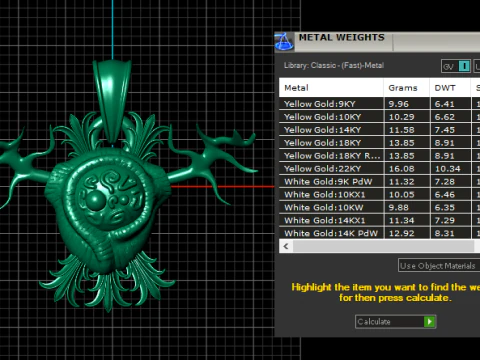Screen dimensions: 480x360
Task: Click the 16.08 grams value
Action: [x=402, y=169]
